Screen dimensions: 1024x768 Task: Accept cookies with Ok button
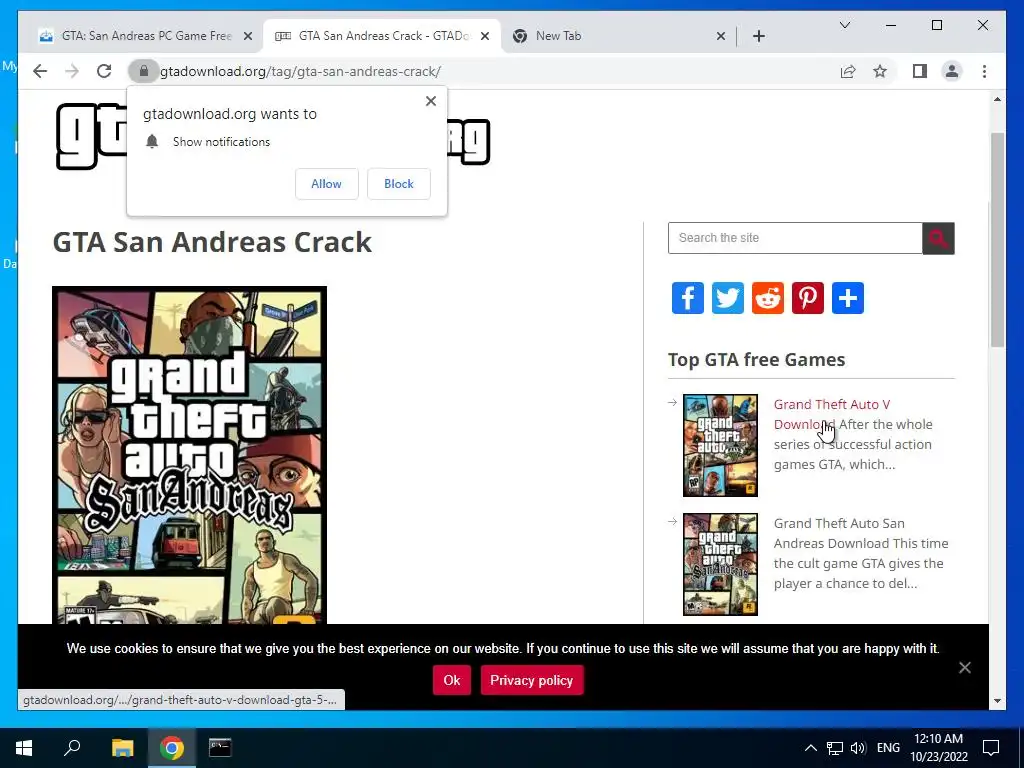coord(452,680)
